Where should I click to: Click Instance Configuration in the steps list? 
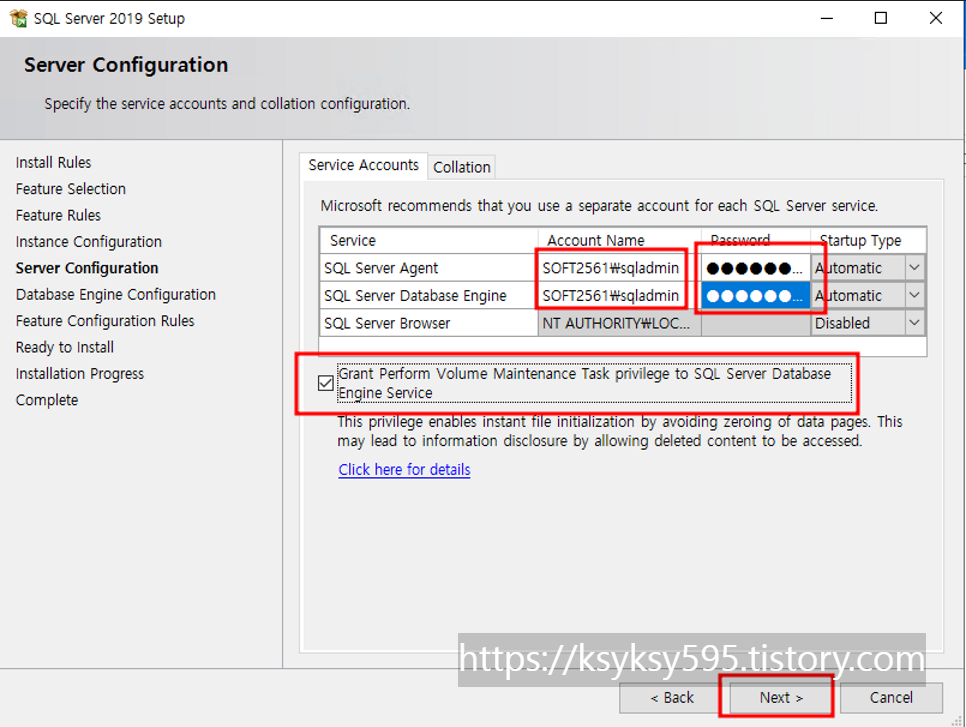[88, 242]
